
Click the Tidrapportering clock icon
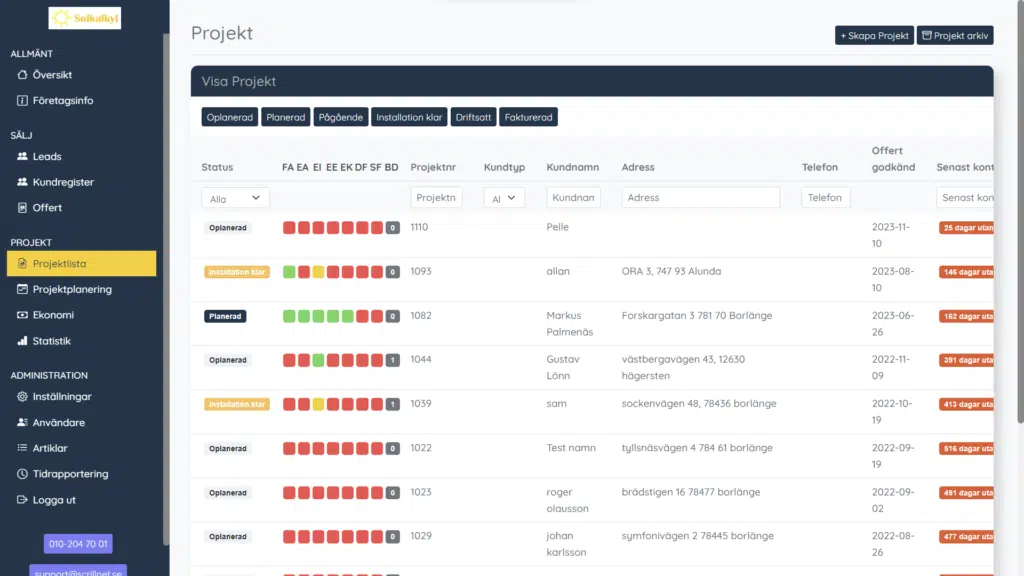tap(22, 473)
